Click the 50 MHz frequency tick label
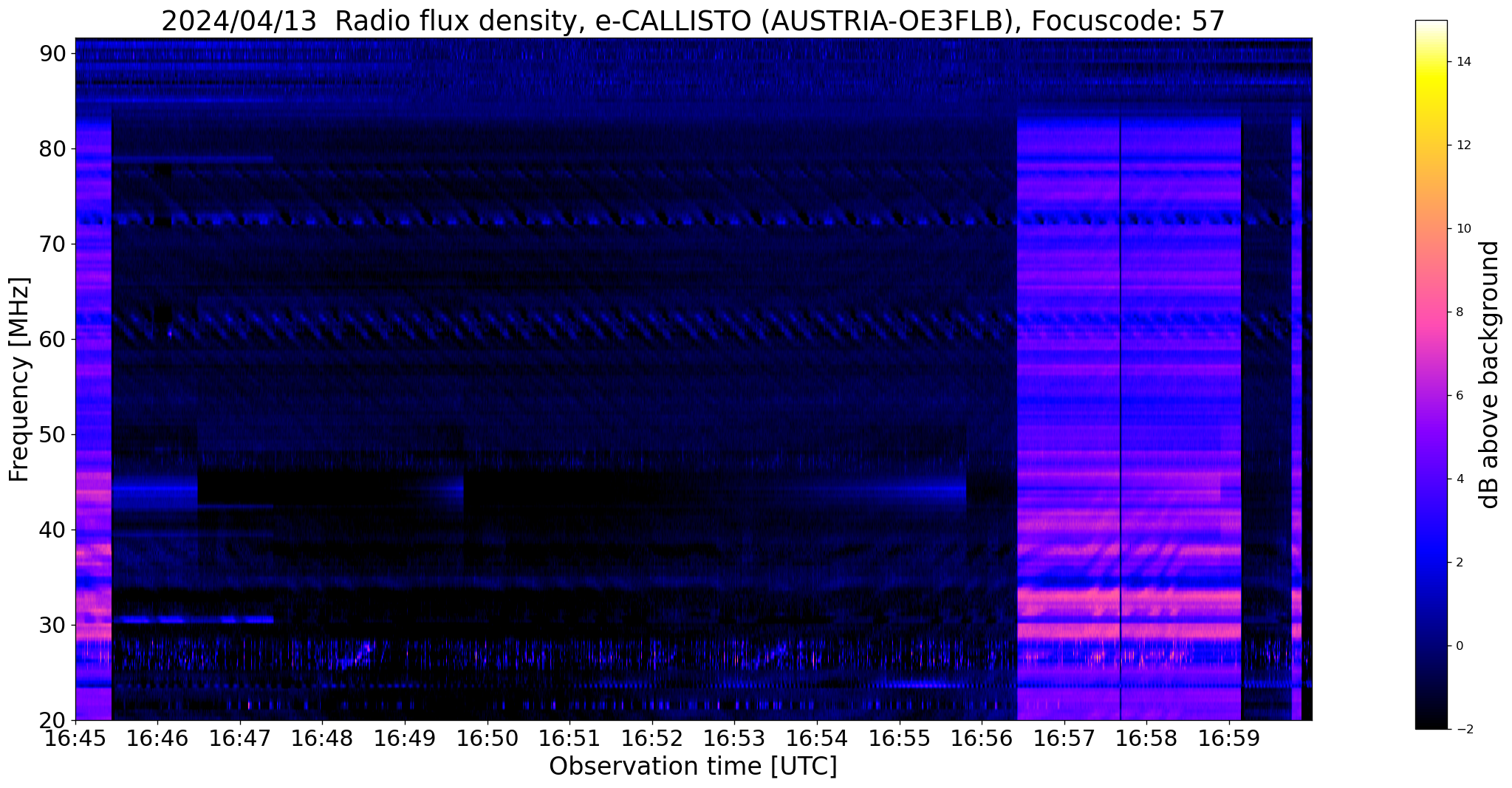The height and width of the screenshot is (788, 1512). pyautogui.click(x=54, y=435)
